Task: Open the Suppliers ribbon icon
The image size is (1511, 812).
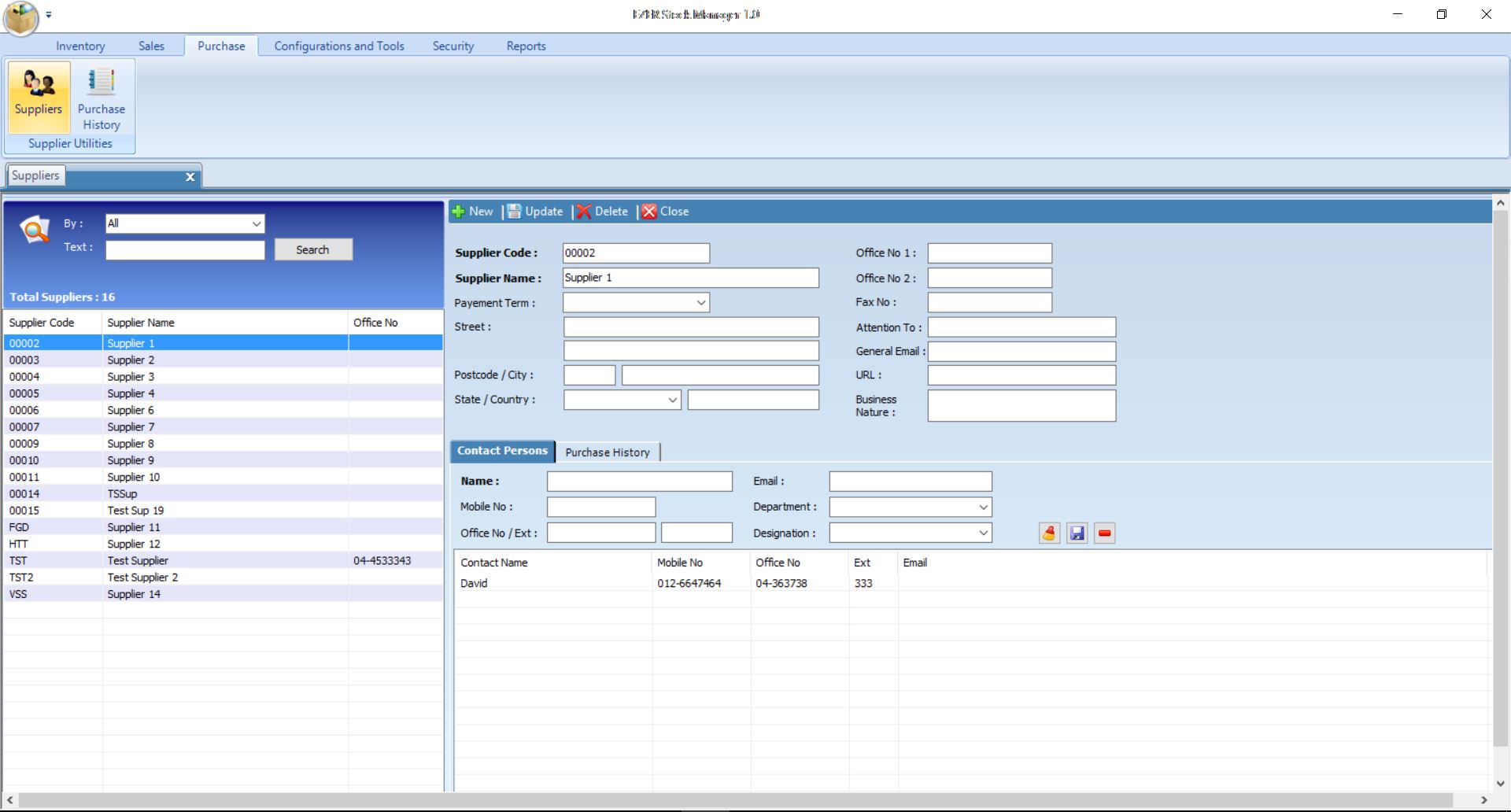Action: pyautogui.click(x=39, y=98)
